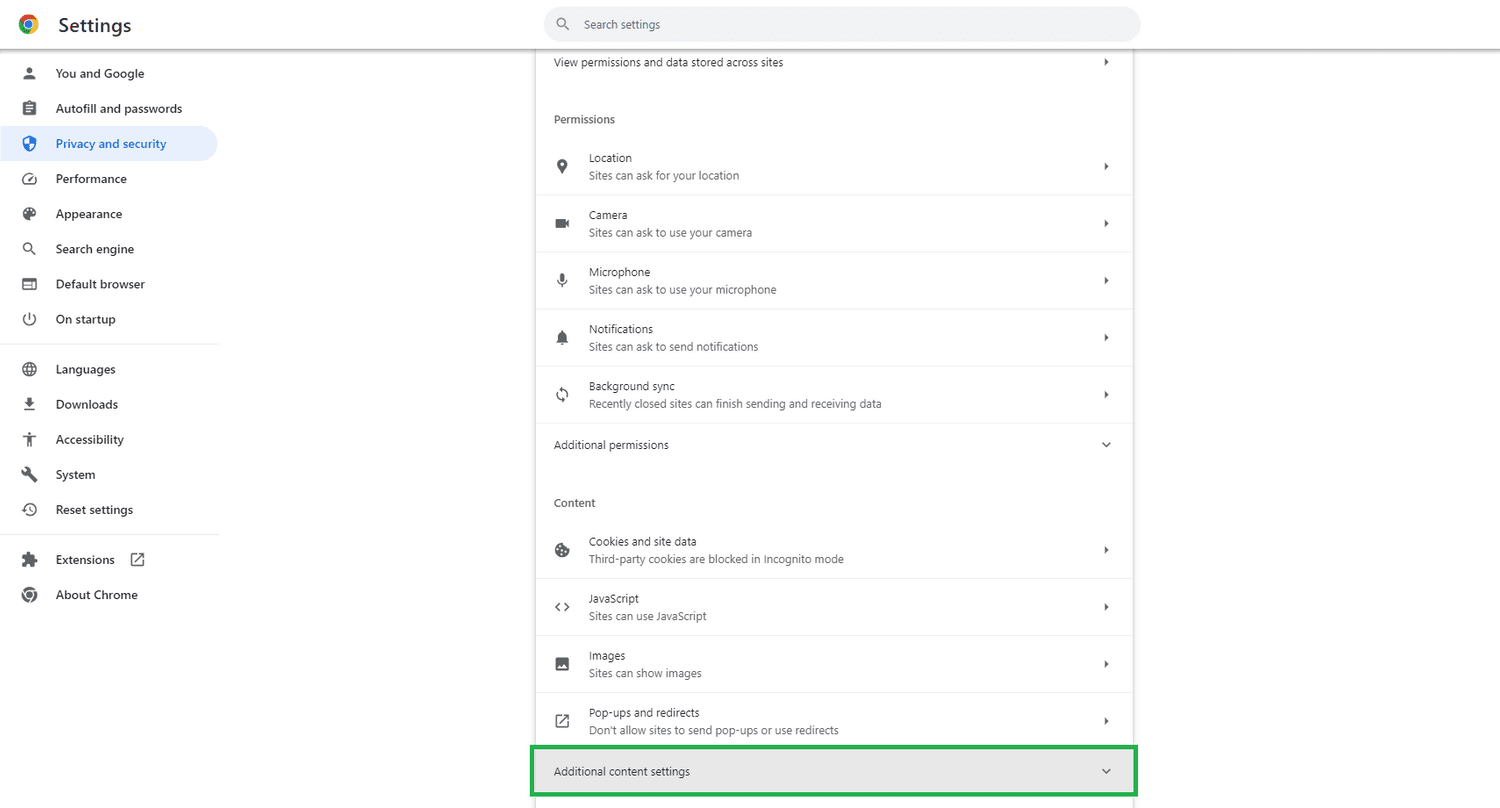Click the Pop-ups and redirects icon

click(x=562, y=721)
